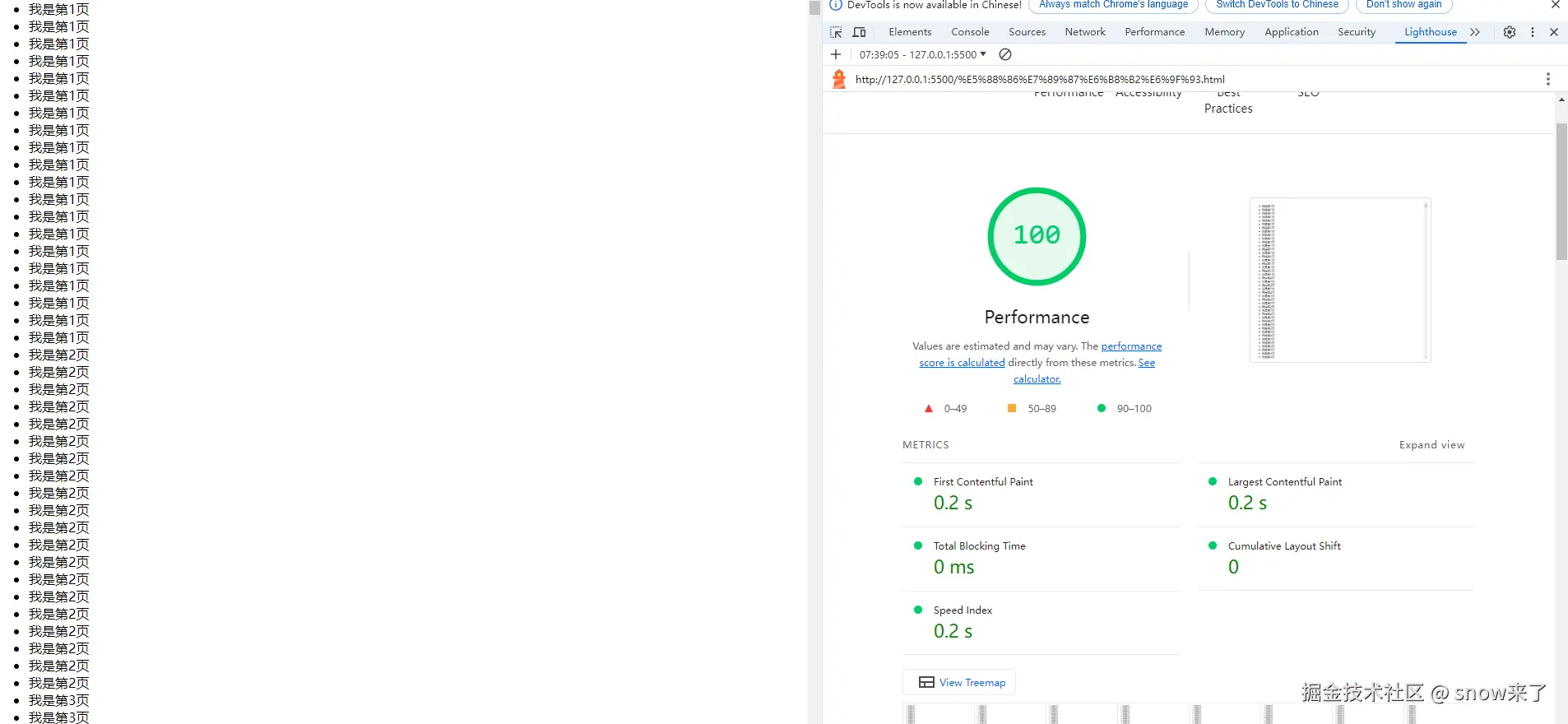1568x724 pixels.
Task: Open the Sources tab
Action: [1027, 32]
